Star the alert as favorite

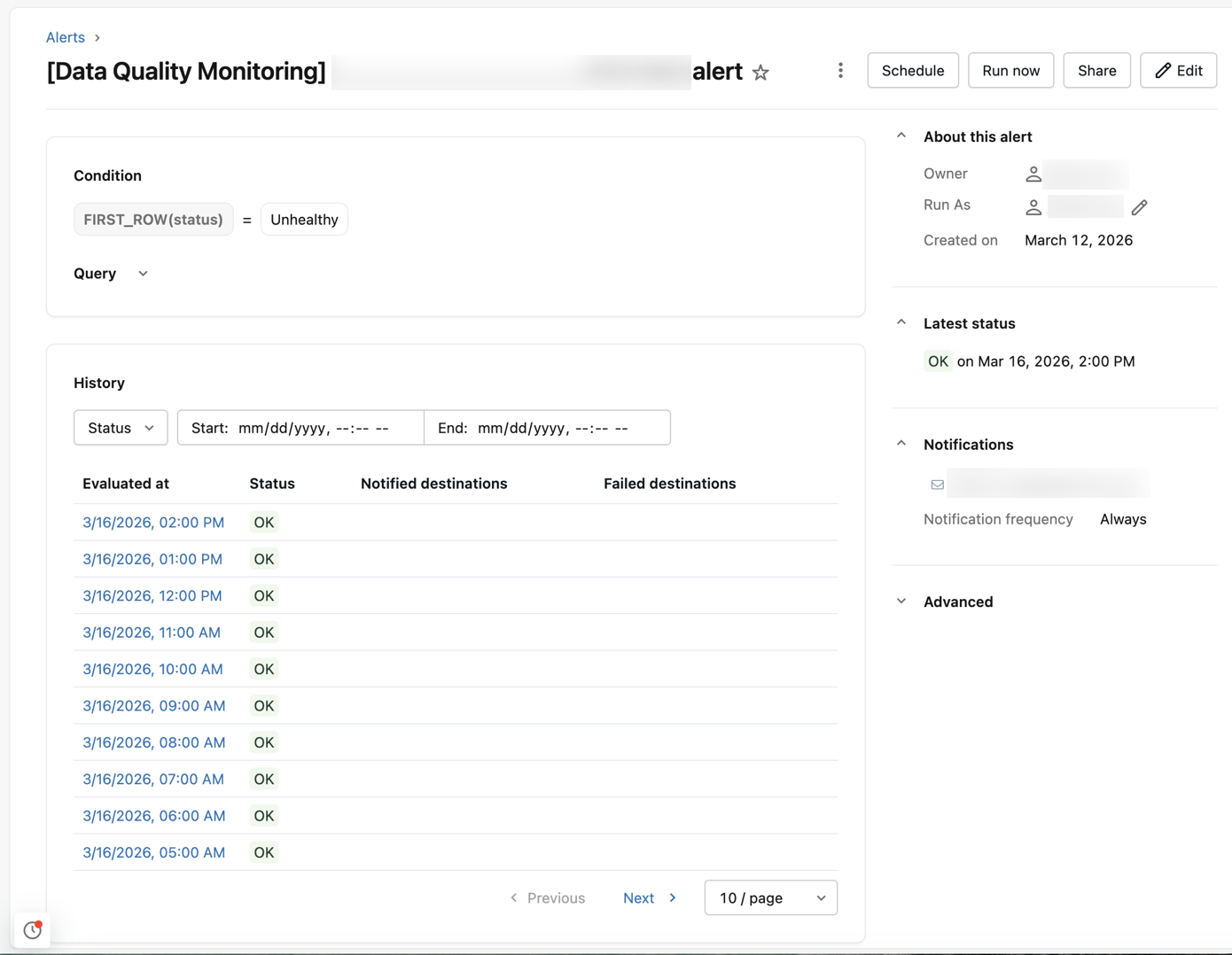[760, 73]
